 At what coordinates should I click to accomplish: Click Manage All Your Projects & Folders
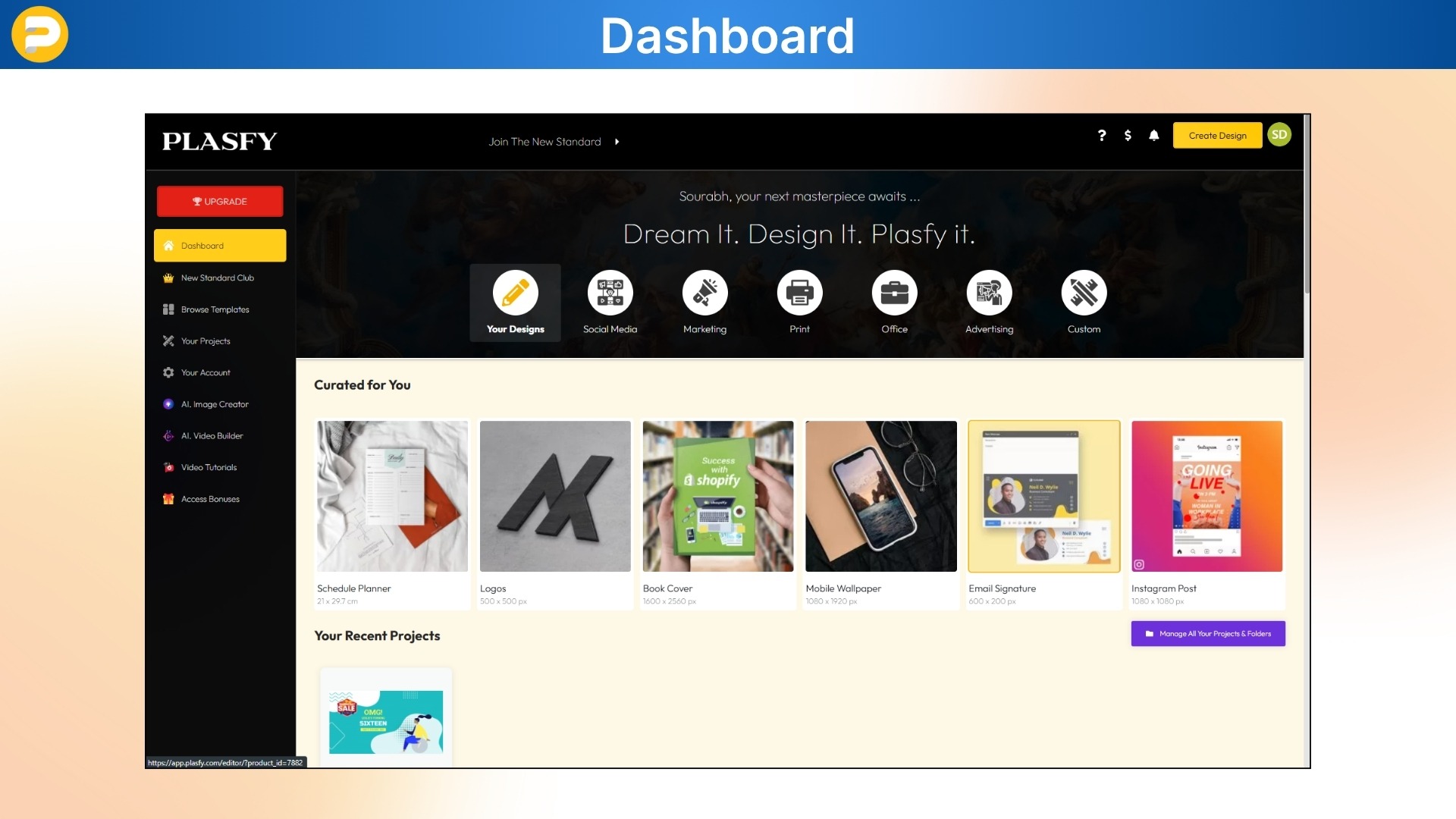coord(1207,634)
